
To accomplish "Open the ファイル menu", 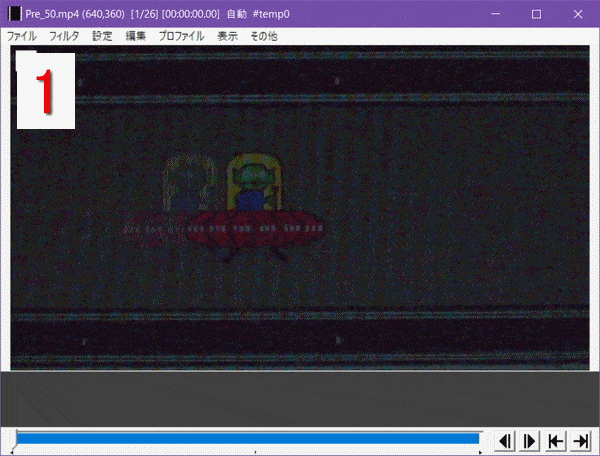I will click(22, 36).
